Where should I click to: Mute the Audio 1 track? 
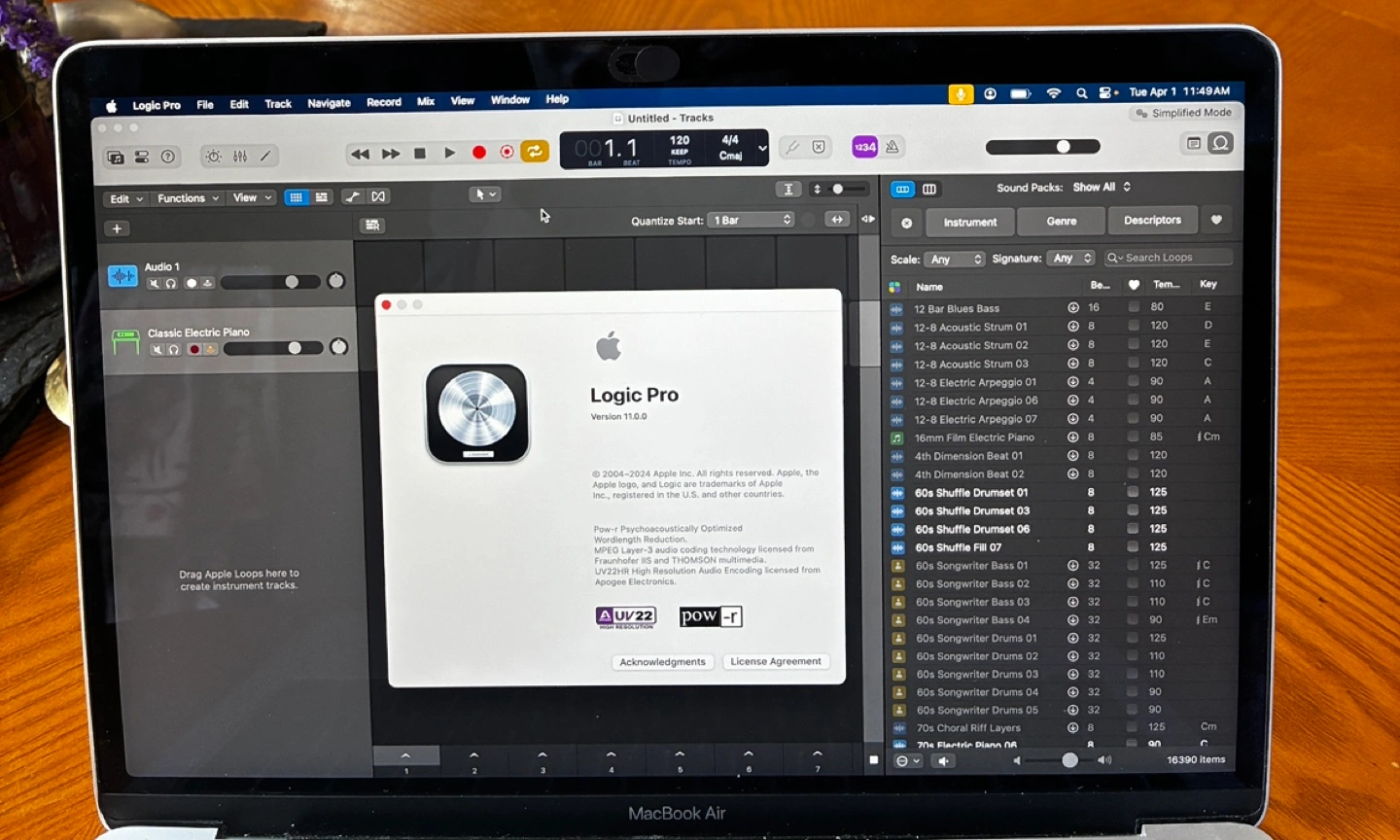click(154, 284)
